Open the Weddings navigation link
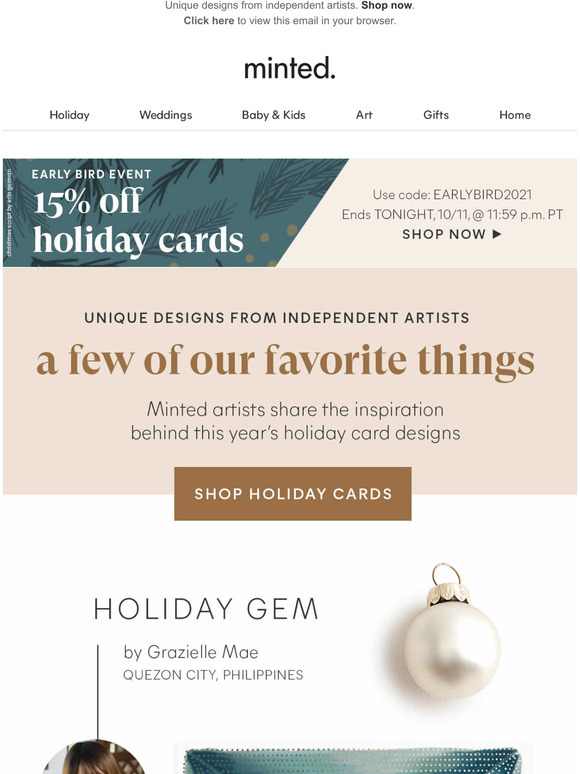Image resolution: width=580 pixels, height=774 pixels. coord(165,115)
